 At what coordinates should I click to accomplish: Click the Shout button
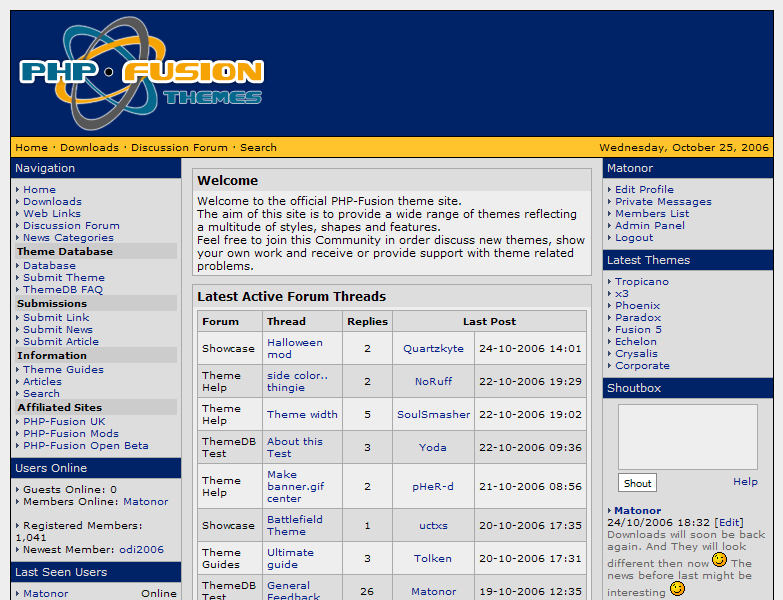click(637, 483)
